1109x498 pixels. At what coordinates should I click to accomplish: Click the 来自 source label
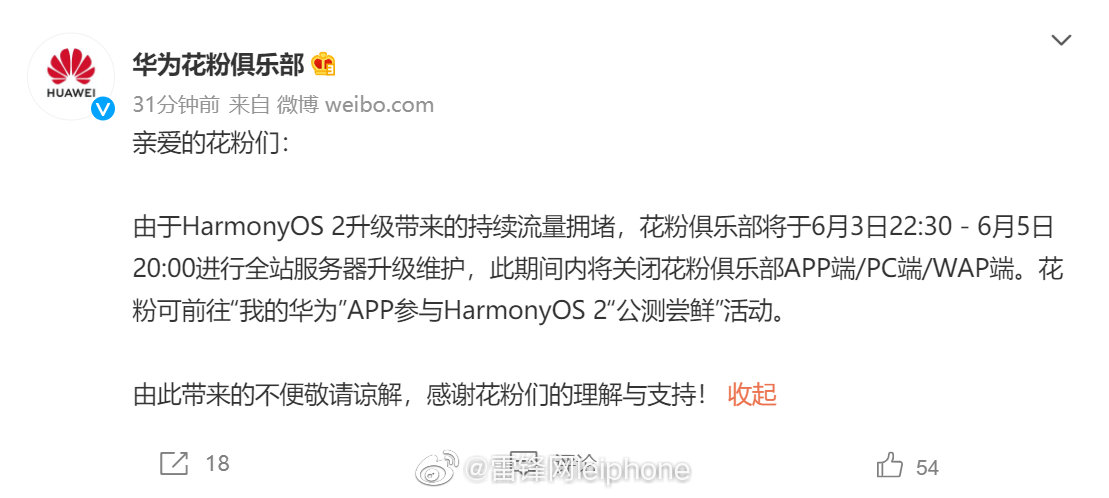pos(250,105)
